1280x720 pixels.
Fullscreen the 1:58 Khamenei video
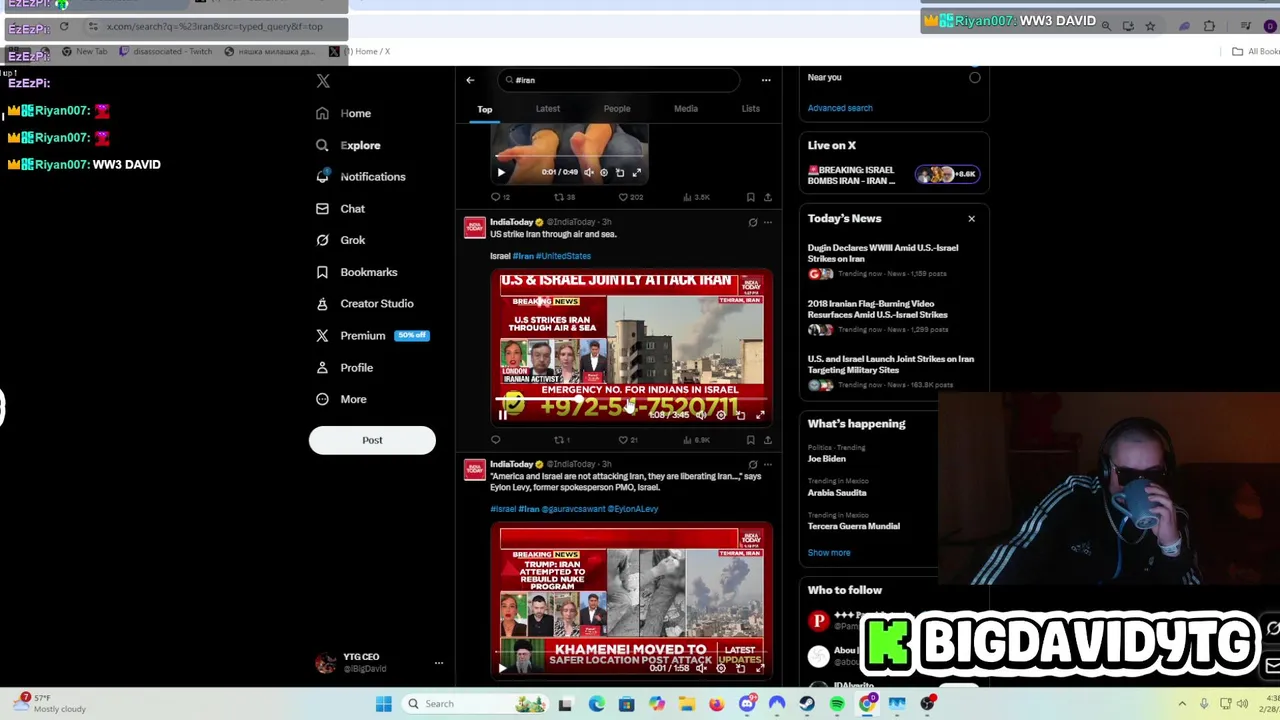(760, 668)
